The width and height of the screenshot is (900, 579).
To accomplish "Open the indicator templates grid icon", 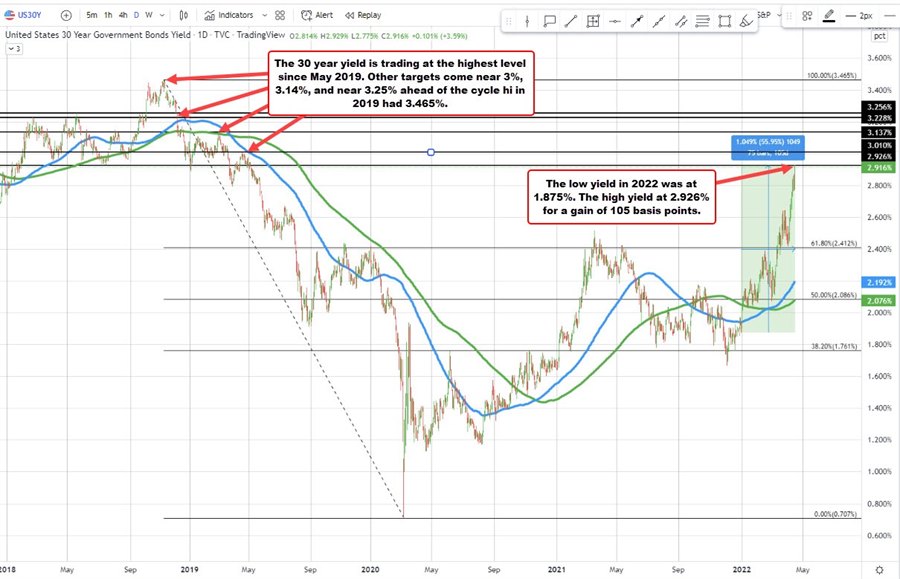I will click(x=278, y=15).
